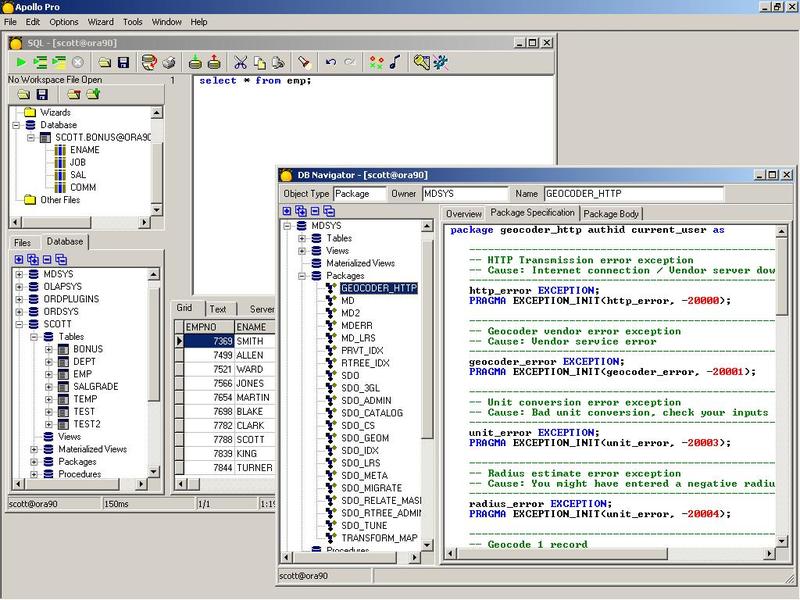The width and height of the screenshot is (800, 600).
Task: Undo the last edit in SQL editor
Action: [x=331, y=62]
